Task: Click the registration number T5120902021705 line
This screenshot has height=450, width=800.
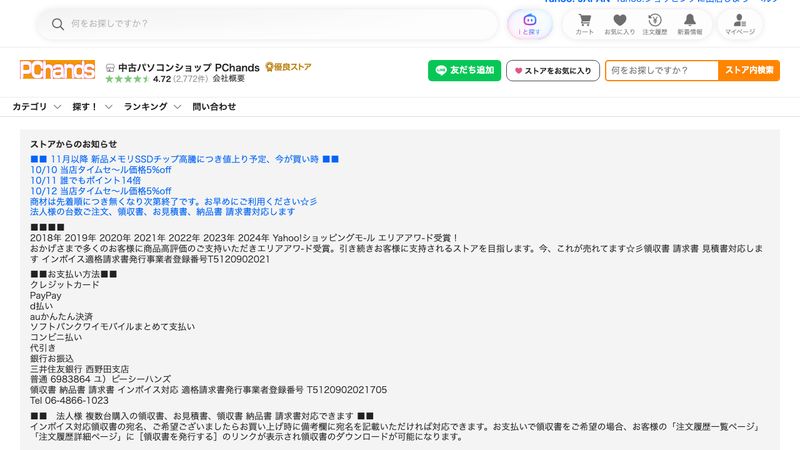Action: [208, 390]
